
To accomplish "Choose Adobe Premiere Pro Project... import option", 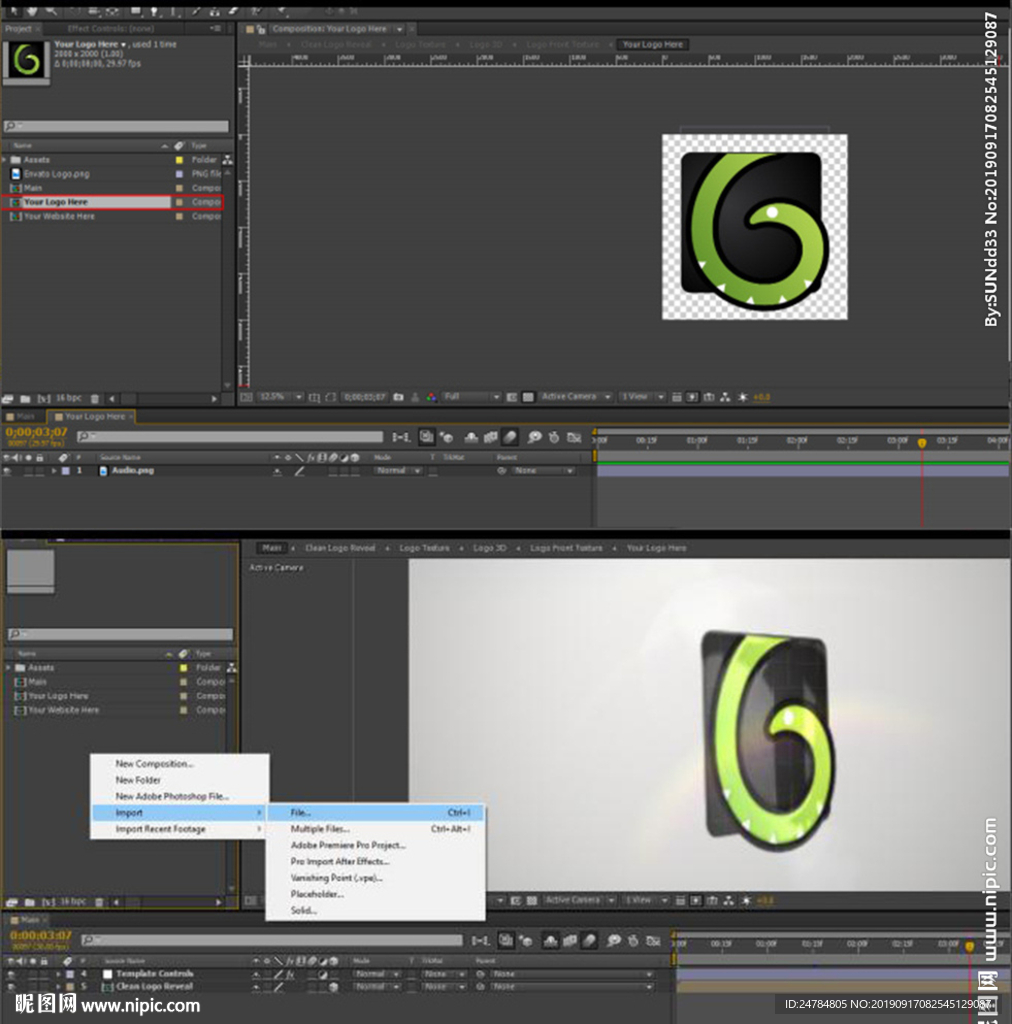I will tap(376, 846).
